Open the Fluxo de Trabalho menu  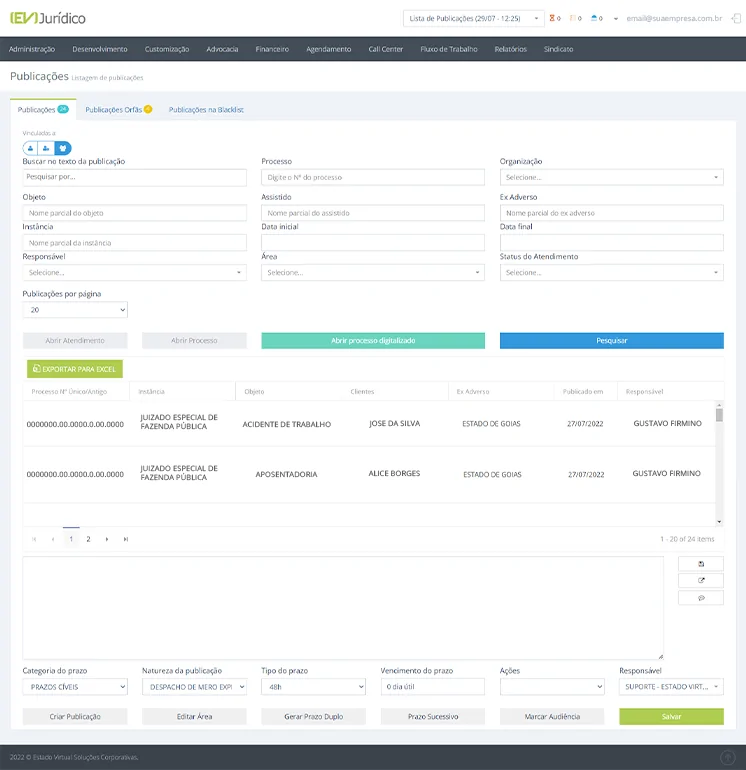(449, 49)
